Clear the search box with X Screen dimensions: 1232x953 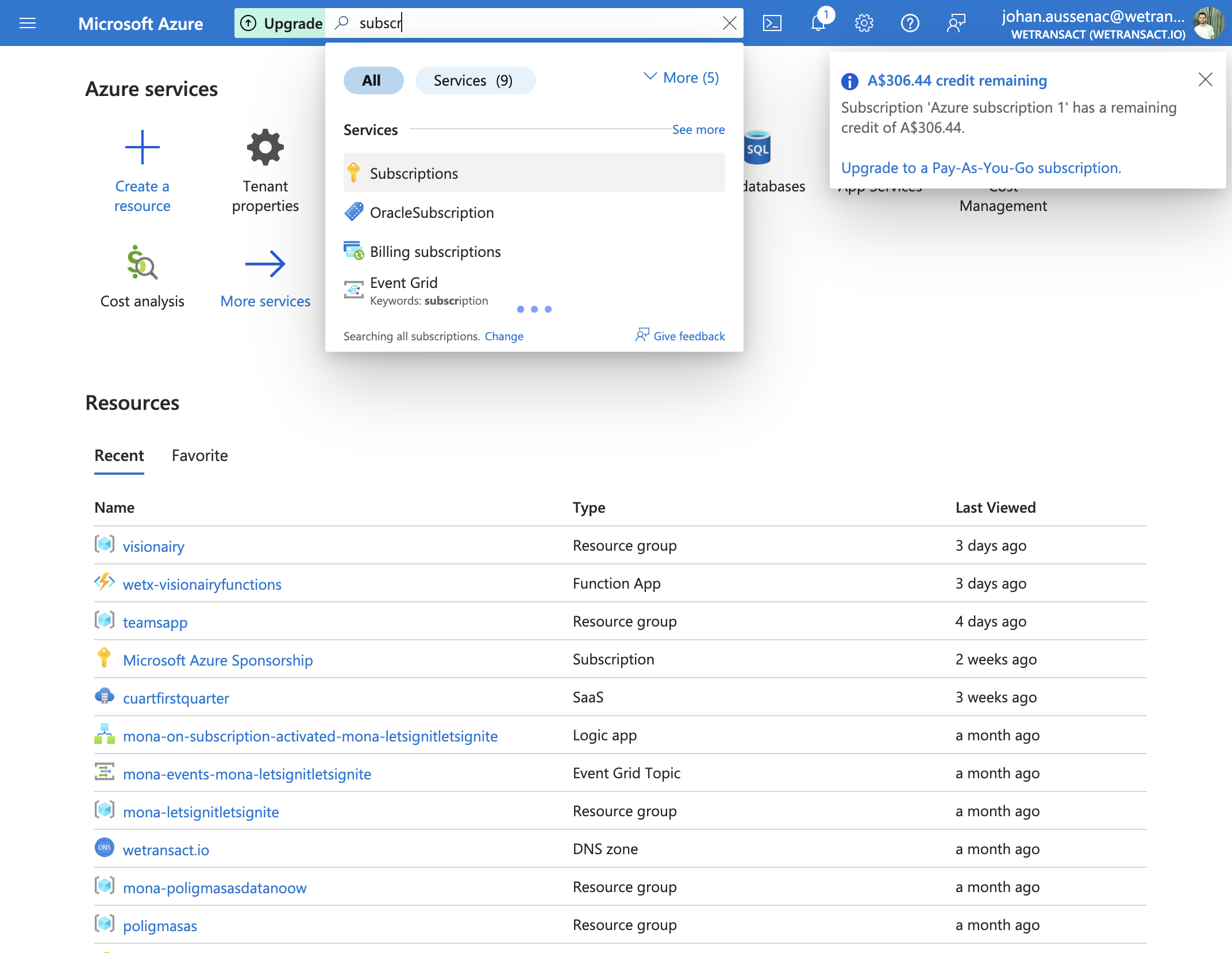[729, 23]
